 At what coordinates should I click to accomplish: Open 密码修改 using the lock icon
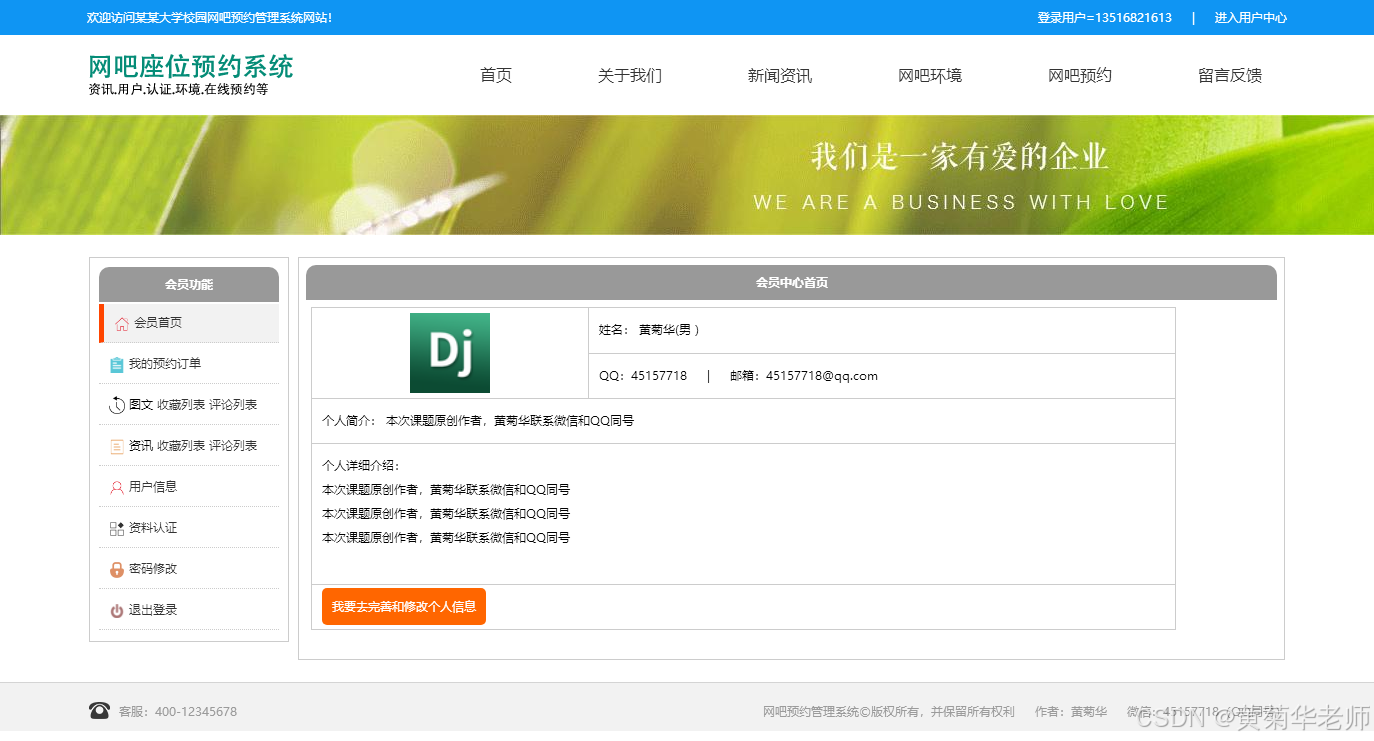[x=117, y=568]
